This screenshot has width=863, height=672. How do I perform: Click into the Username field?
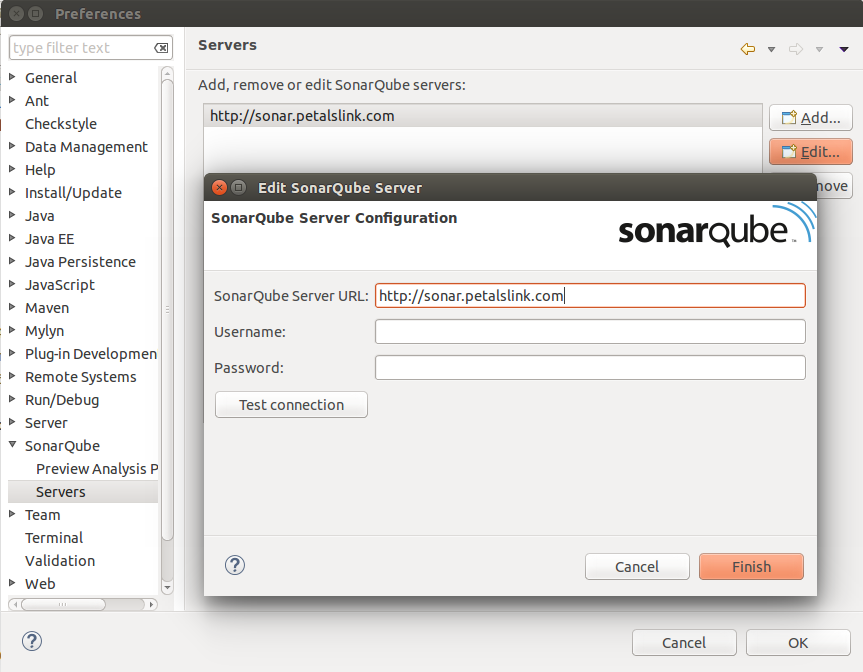[590, 331]
